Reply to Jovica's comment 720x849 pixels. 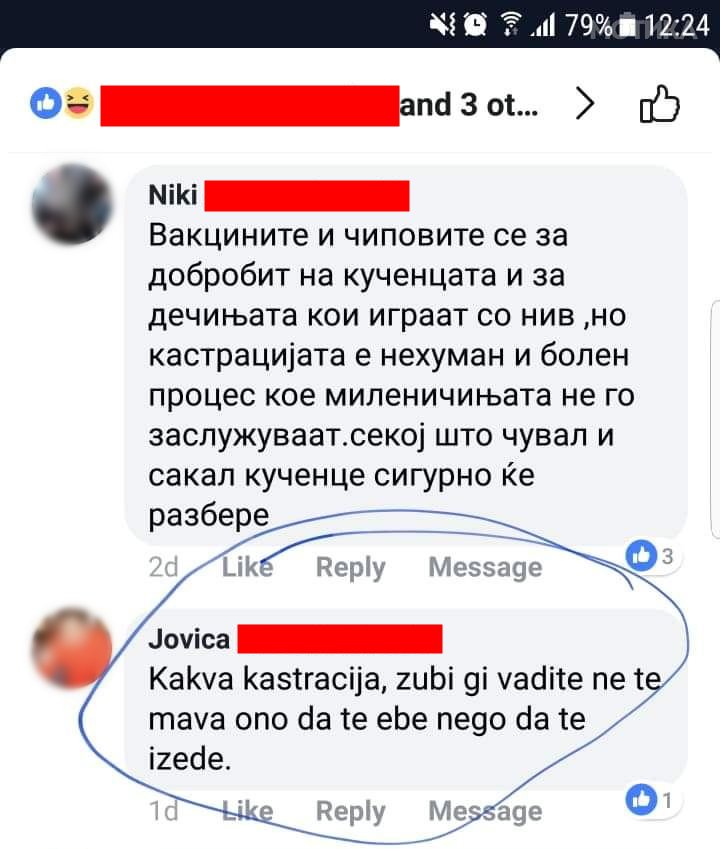pyautogui.click(x=350, y=812)
